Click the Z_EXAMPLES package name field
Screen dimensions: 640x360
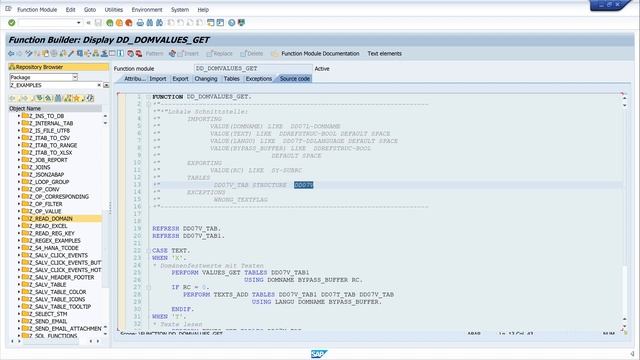tap(55, 85)
